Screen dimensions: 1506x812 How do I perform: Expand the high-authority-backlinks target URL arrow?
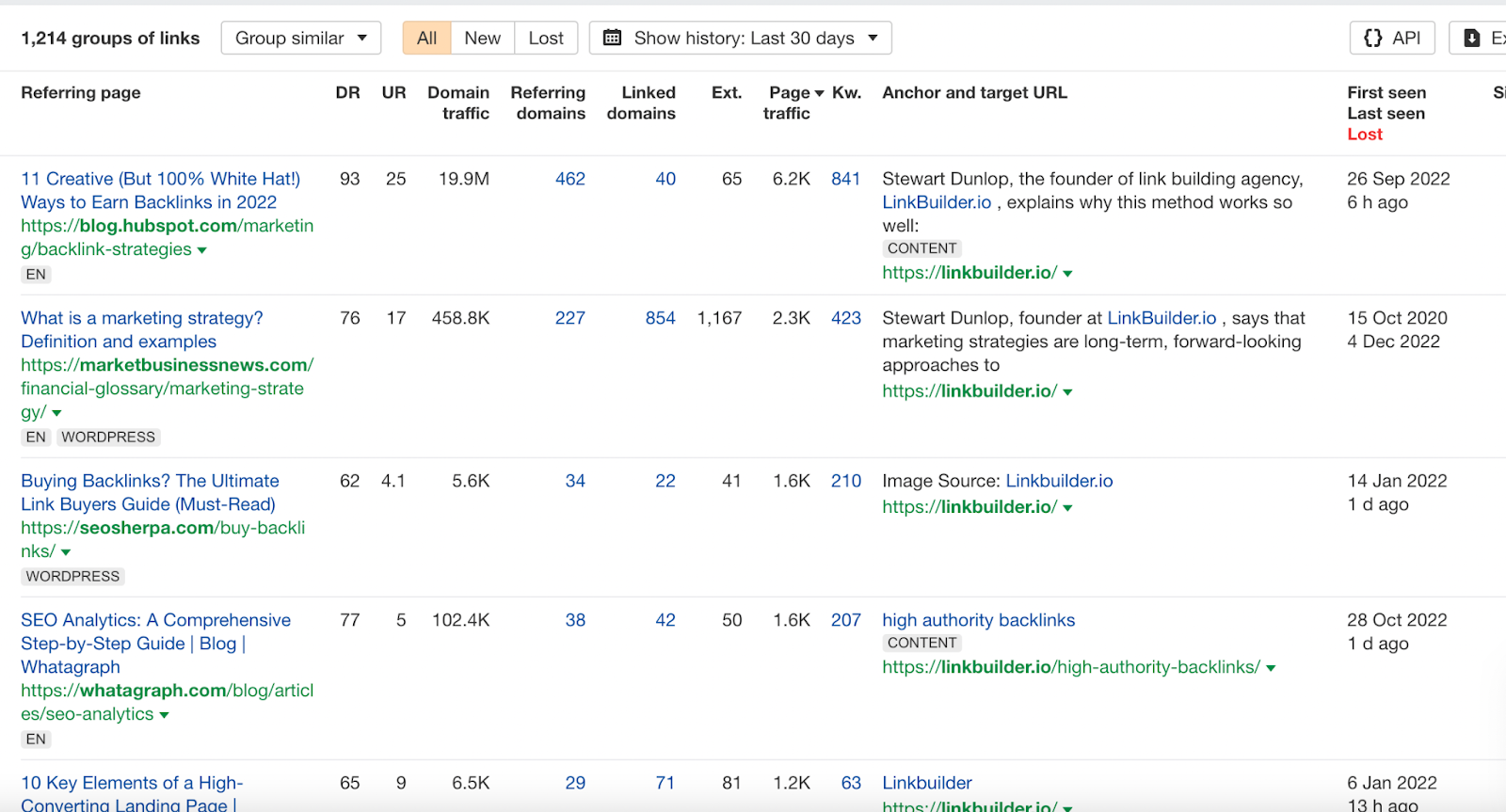(x=1271, y=668)
